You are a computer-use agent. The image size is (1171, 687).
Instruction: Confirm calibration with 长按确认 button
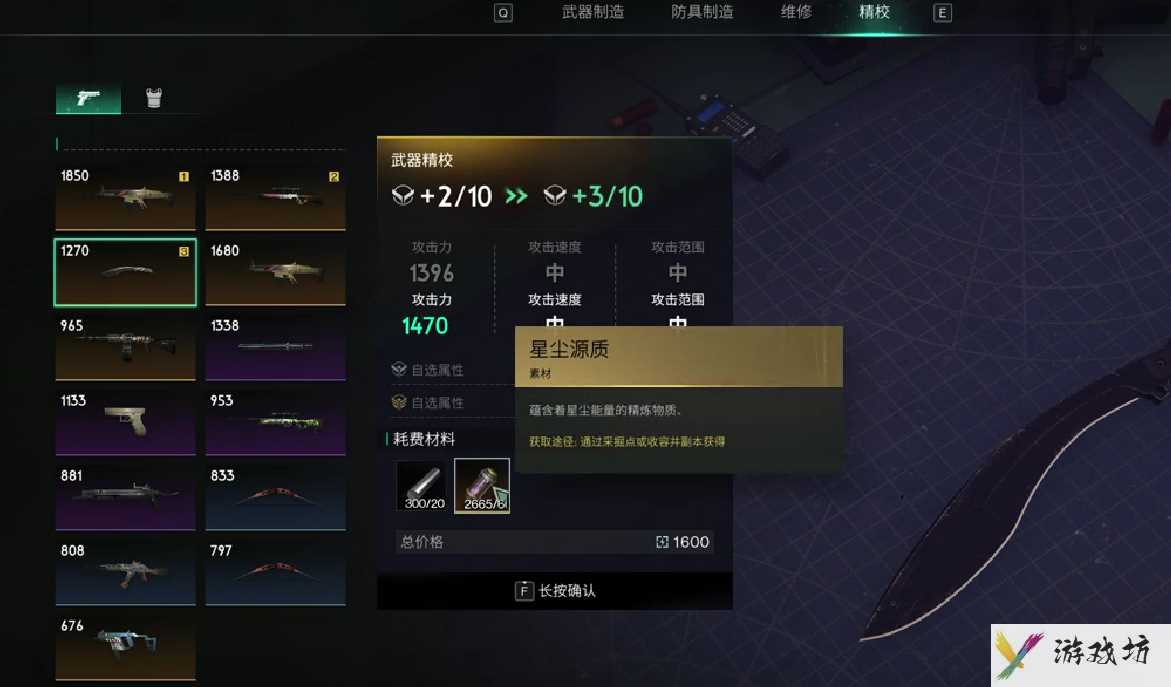point(555,591)
